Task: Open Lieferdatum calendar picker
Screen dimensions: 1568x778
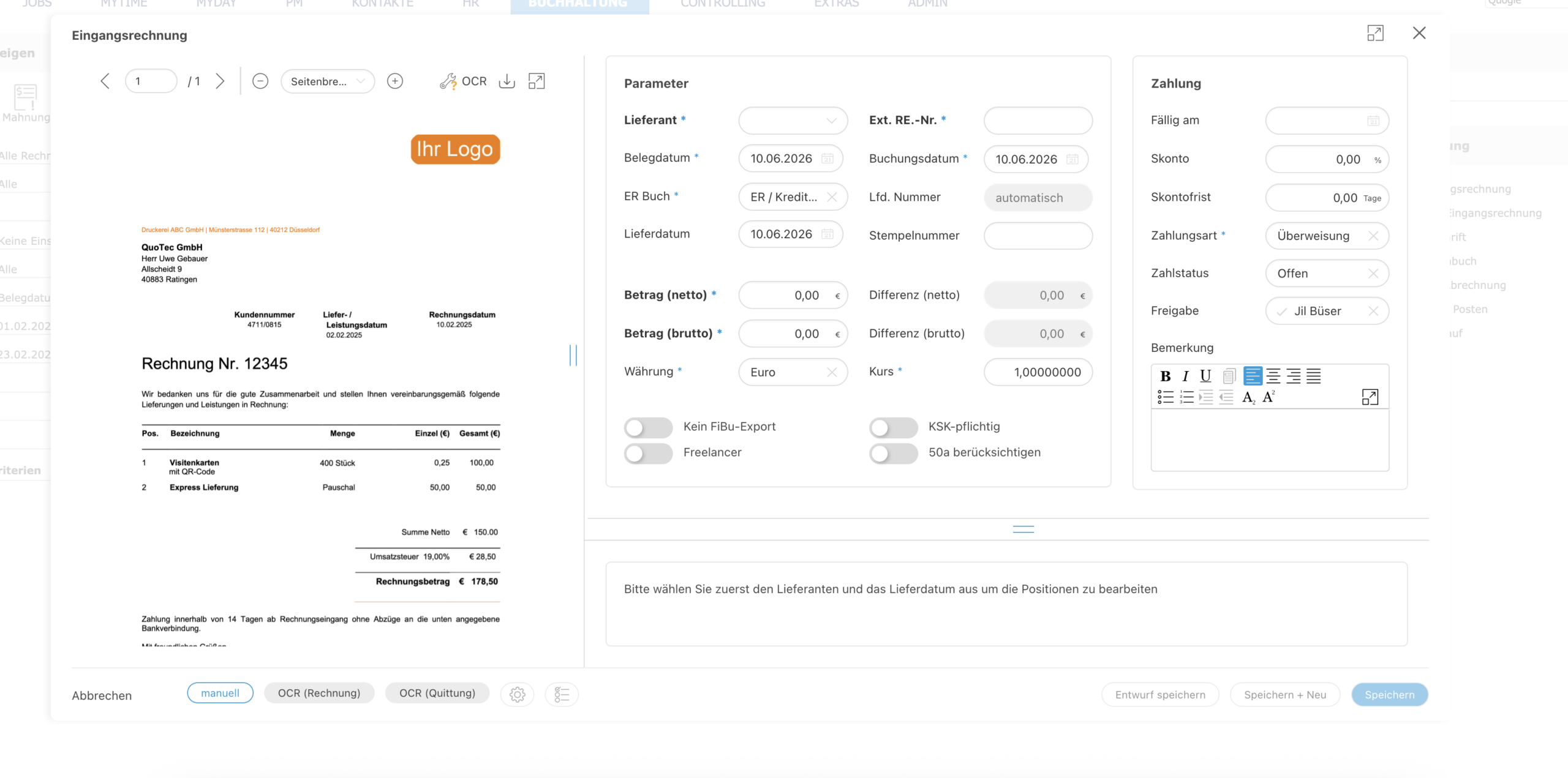Action: (x=827, y=234)
